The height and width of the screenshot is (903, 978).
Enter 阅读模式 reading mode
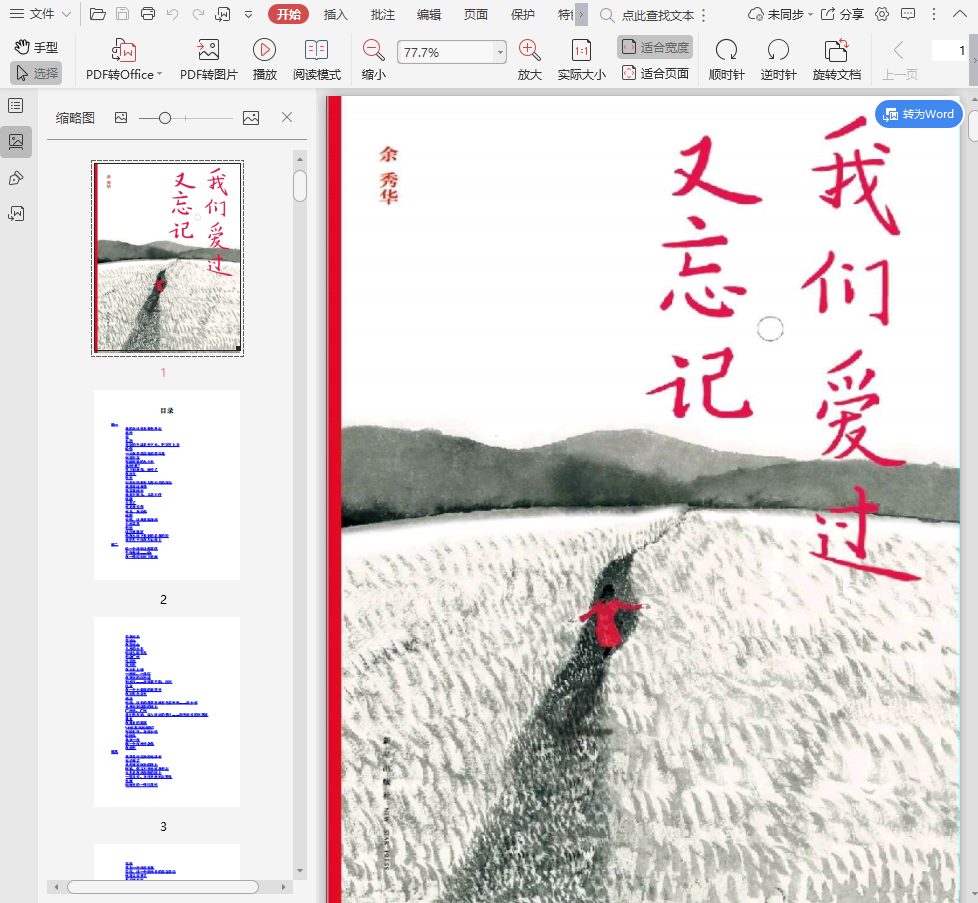pyautogui.click(x=317, y=60)
